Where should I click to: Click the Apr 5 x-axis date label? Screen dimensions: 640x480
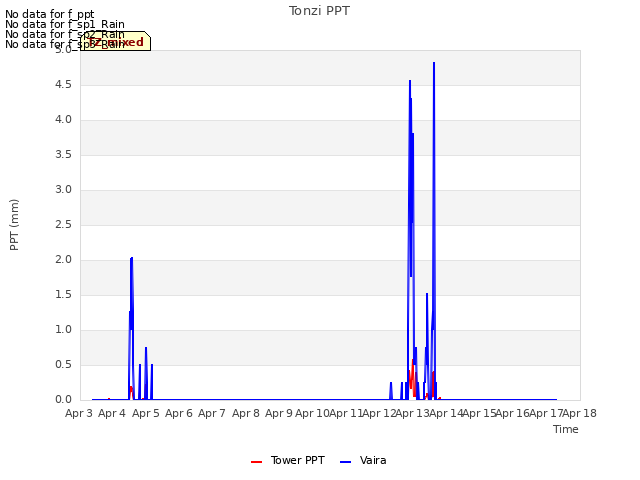tap(146, 413)
